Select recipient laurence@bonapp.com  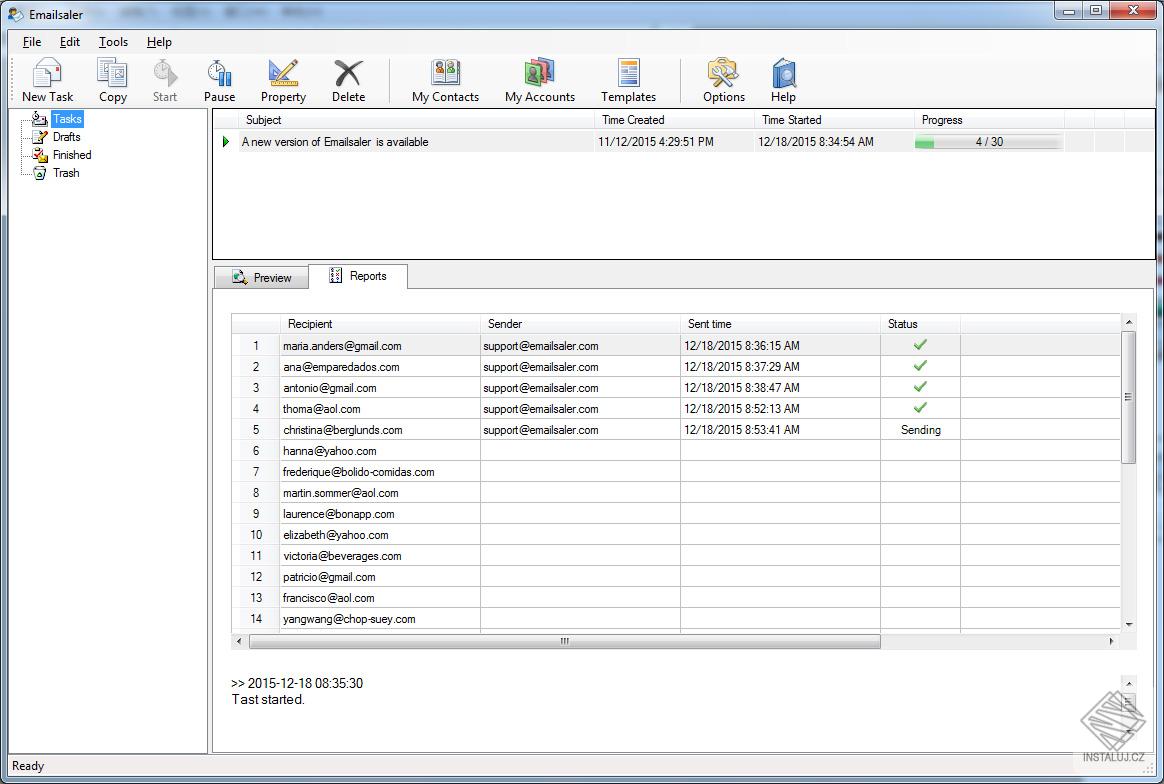339,514
